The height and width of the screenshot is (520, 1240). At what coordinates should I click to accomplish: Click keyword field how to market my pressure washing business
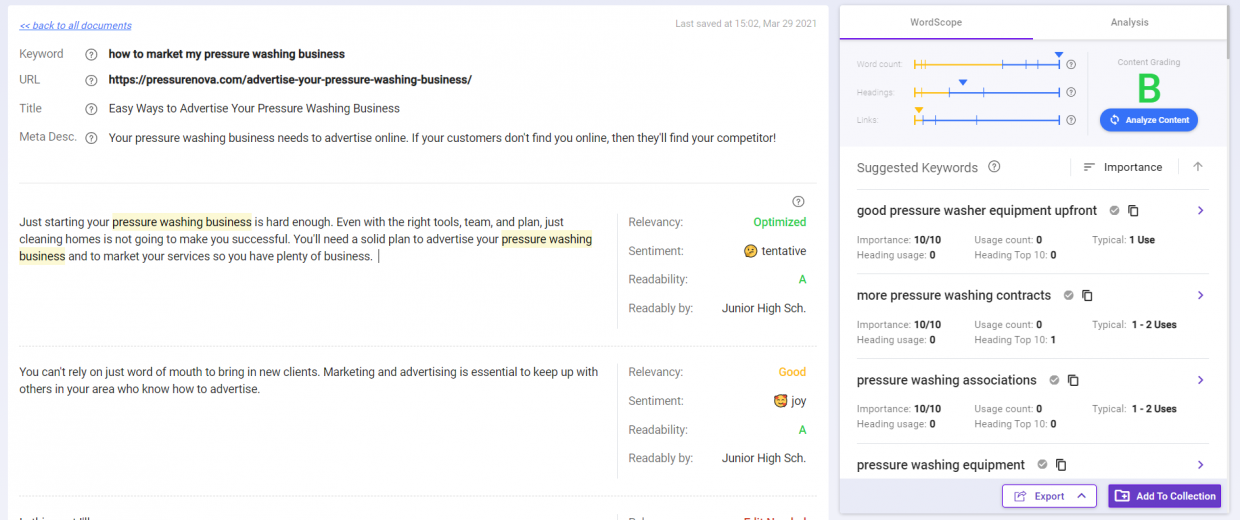(227, 54)
